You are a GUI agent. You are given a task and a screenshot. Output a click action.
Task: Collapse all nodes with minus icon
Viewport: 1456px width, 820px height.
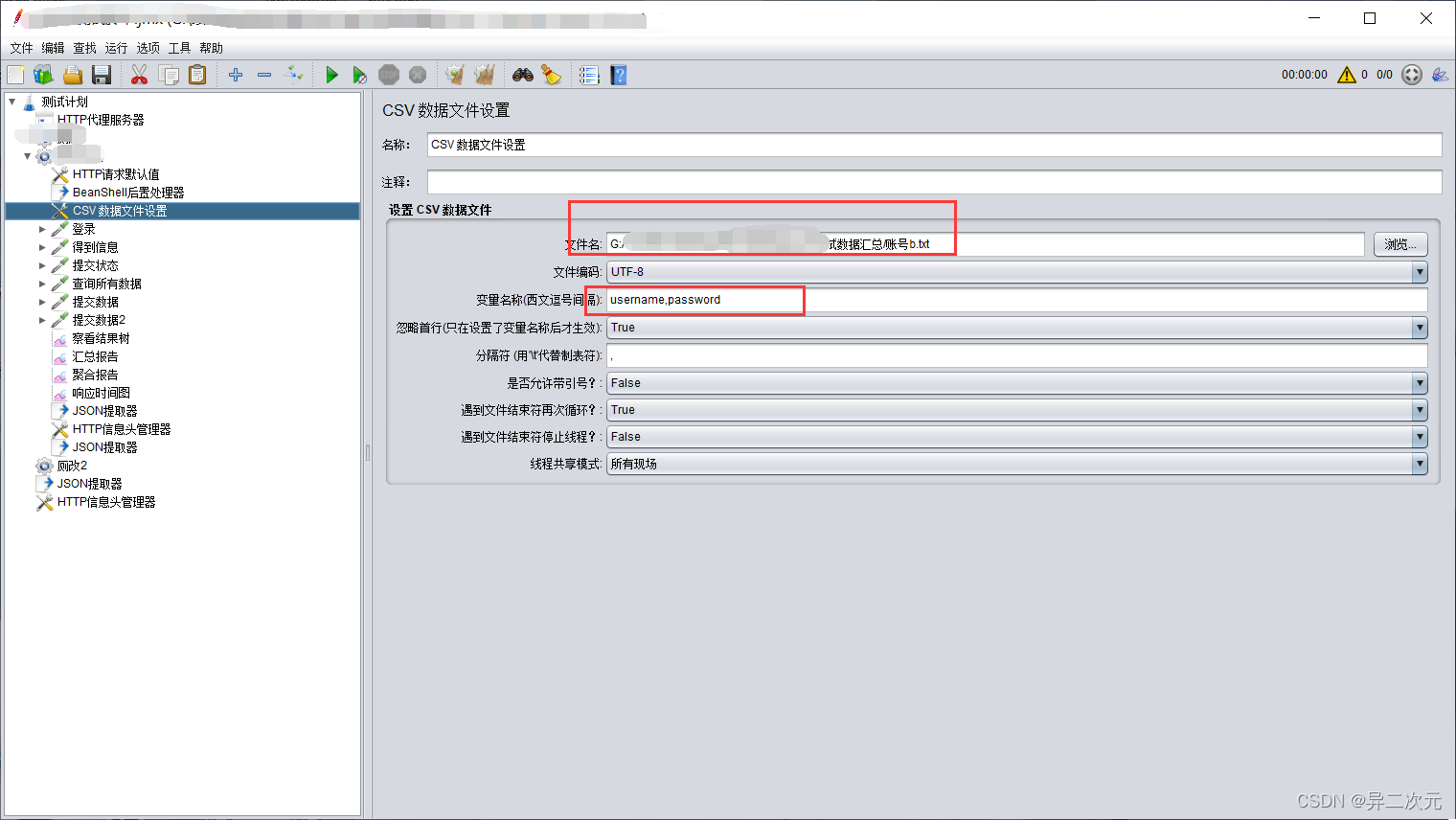point(264,75)
